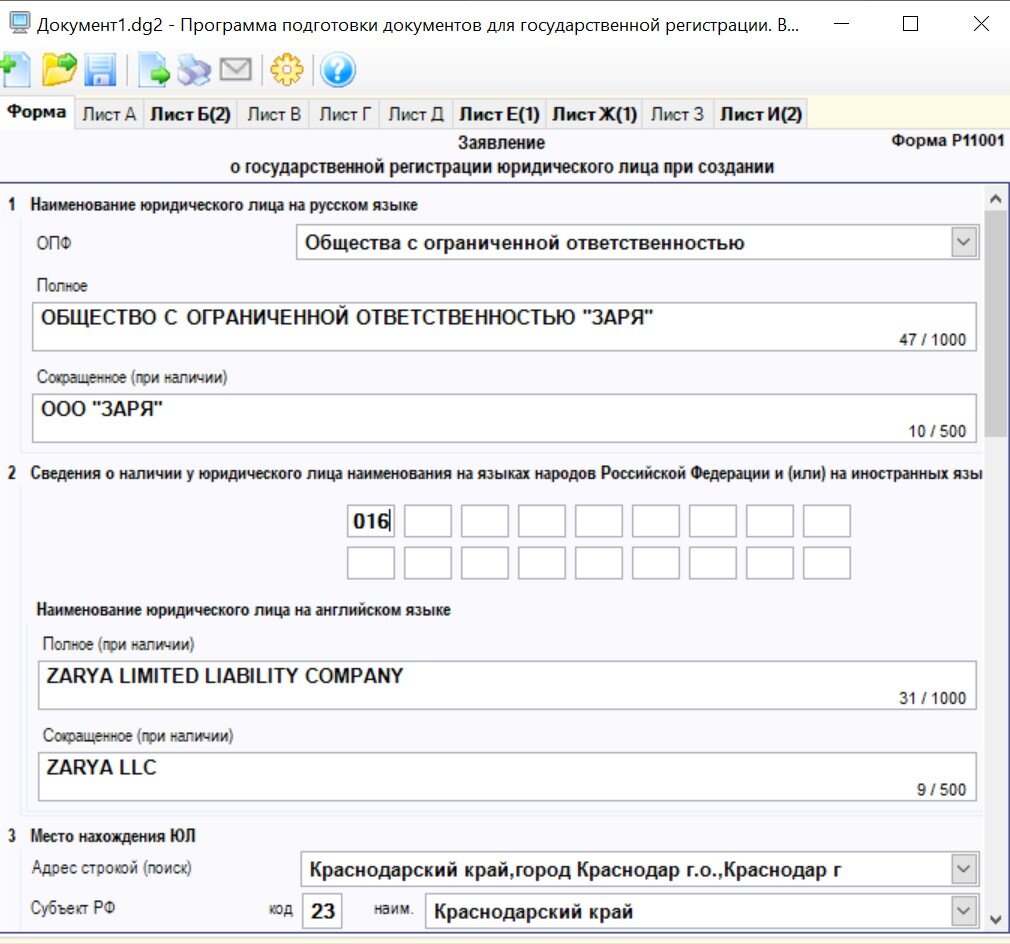Screen dimensions: 1010x944
Task: Click heading Наименование юридического лица на русском языке
Action: click(x=224, y=205)
